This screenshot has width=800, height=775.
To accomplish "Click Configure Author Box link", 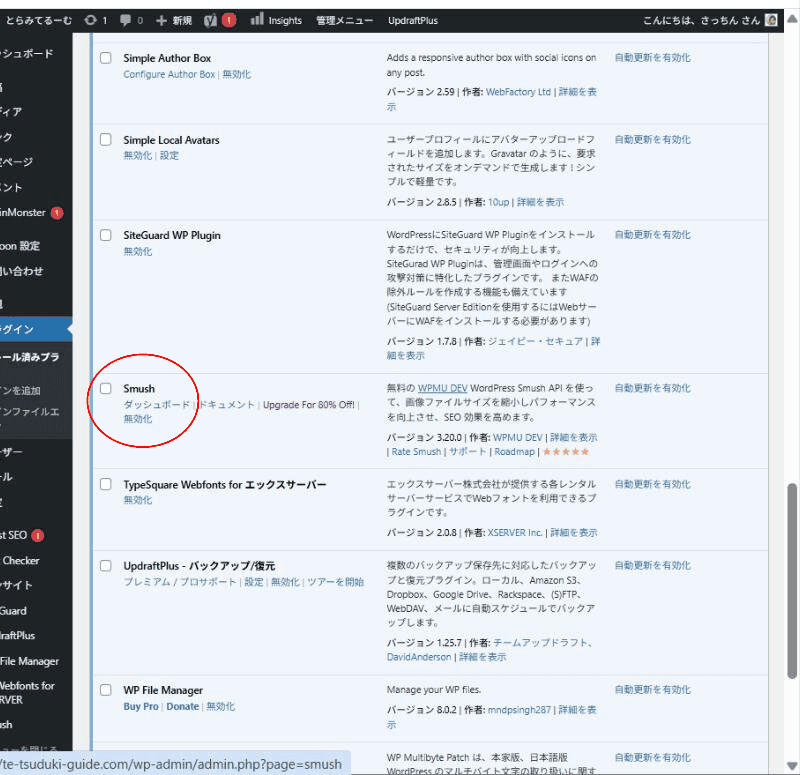I will coord(169,74).
